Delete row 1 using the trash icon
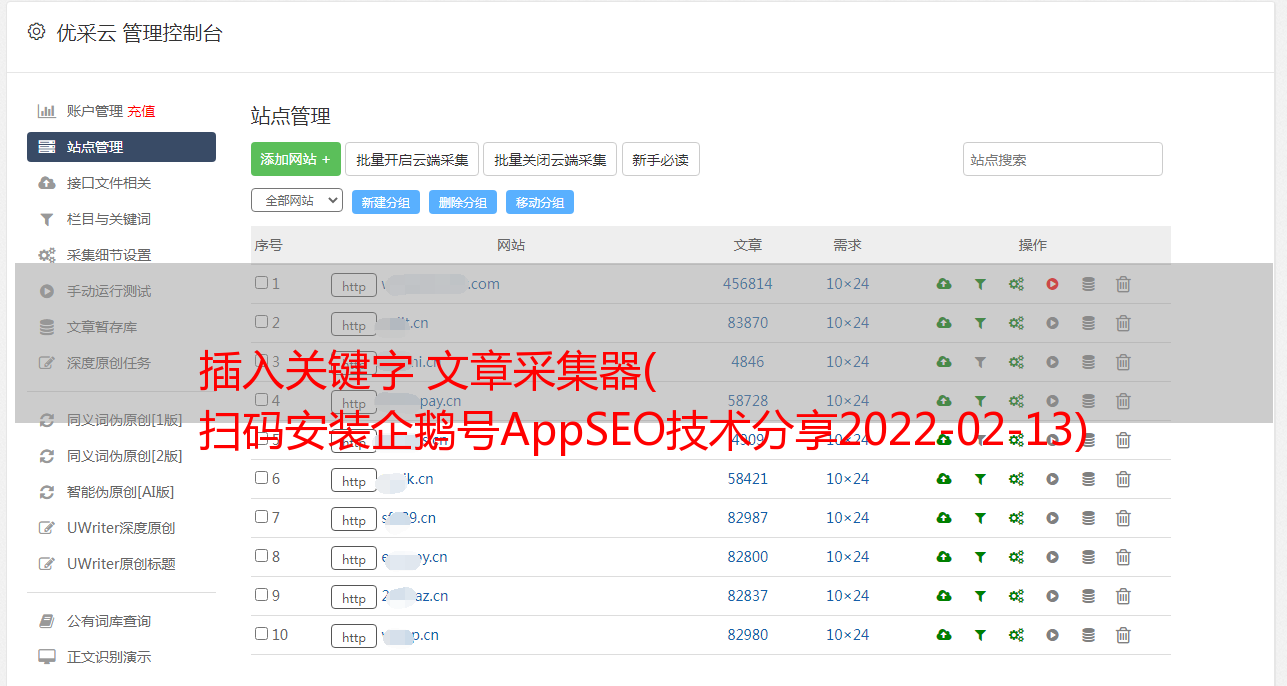This screenshot has width=1287, height=686. coord(1123,284)
